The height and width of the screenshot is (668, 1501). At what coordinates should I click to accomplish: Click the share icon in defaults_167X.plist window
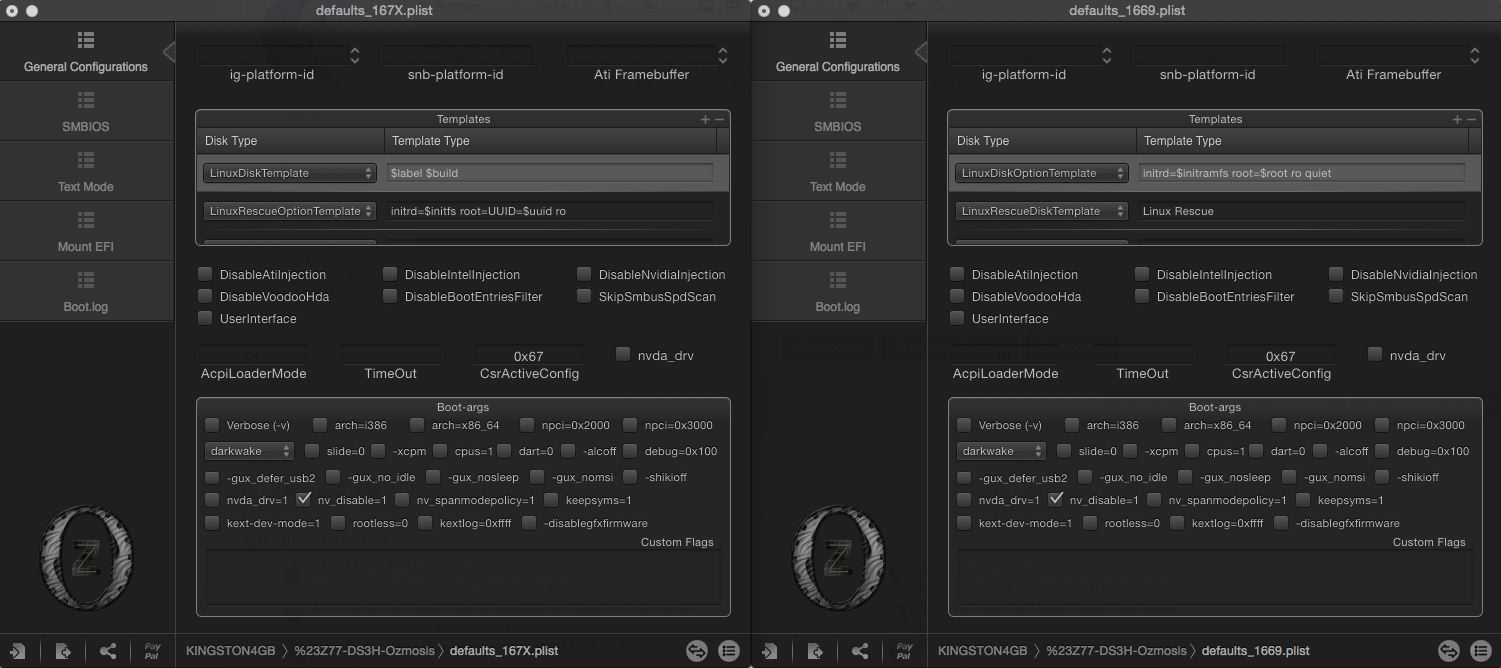108,651
